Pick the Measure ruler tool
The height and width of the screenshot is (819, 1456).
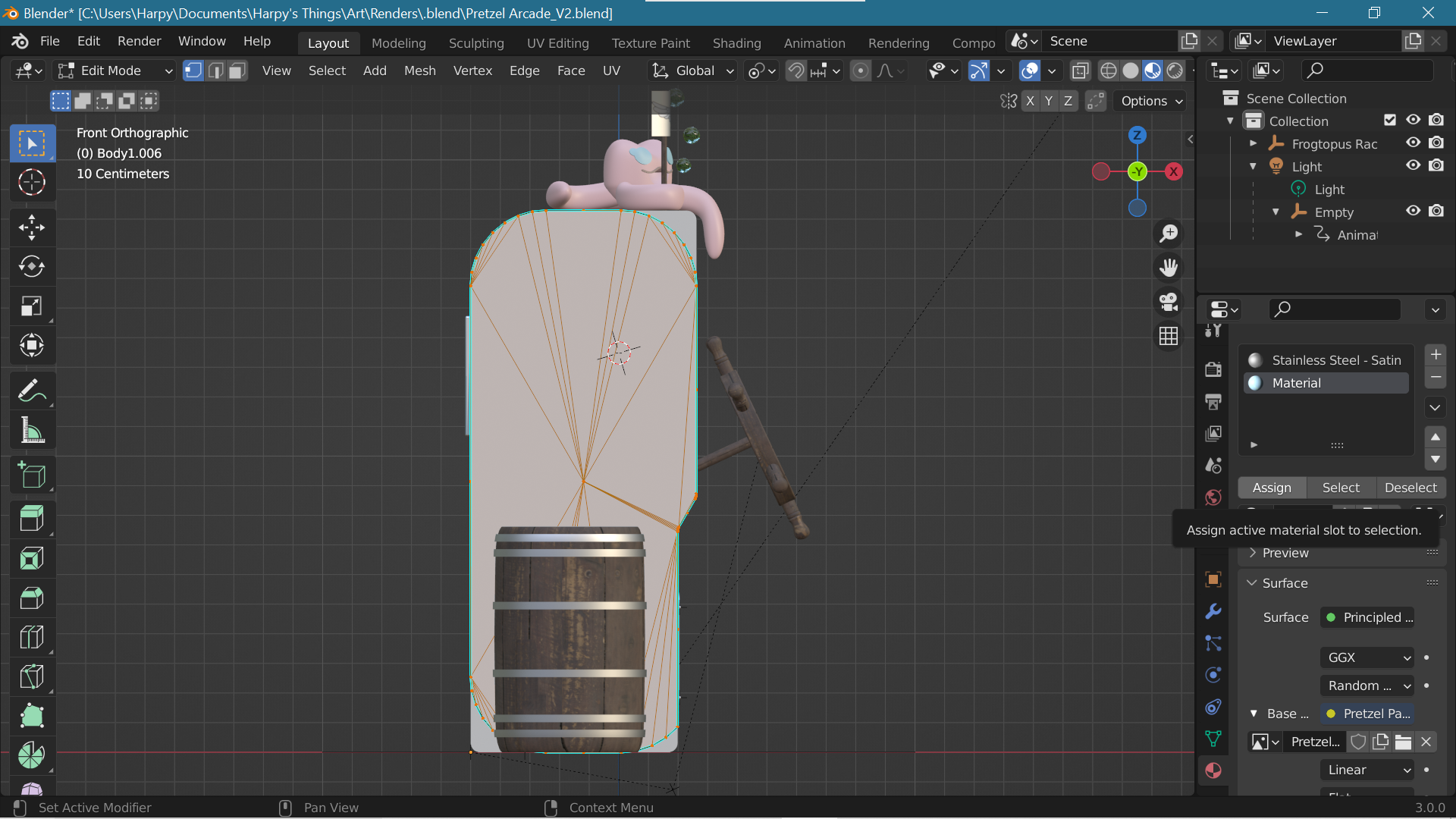32,431
